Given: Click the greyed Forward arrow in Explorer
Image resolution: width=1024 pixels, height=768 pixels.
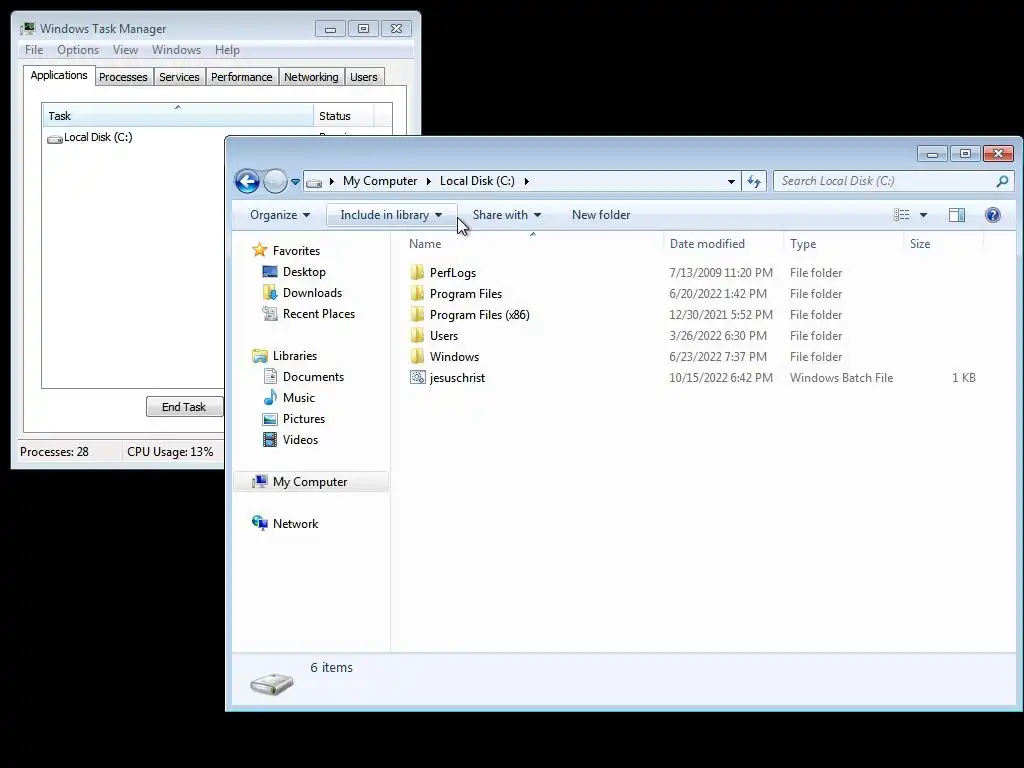Looking at the screenshot, I should pyautogui.click(x=275, y=181).
